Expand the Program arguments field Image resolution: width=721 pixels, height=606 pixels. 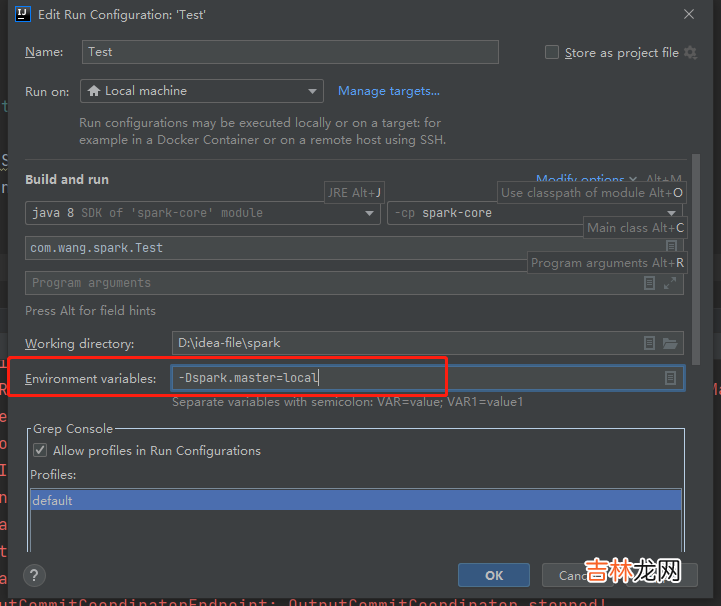tap(670, 283)
